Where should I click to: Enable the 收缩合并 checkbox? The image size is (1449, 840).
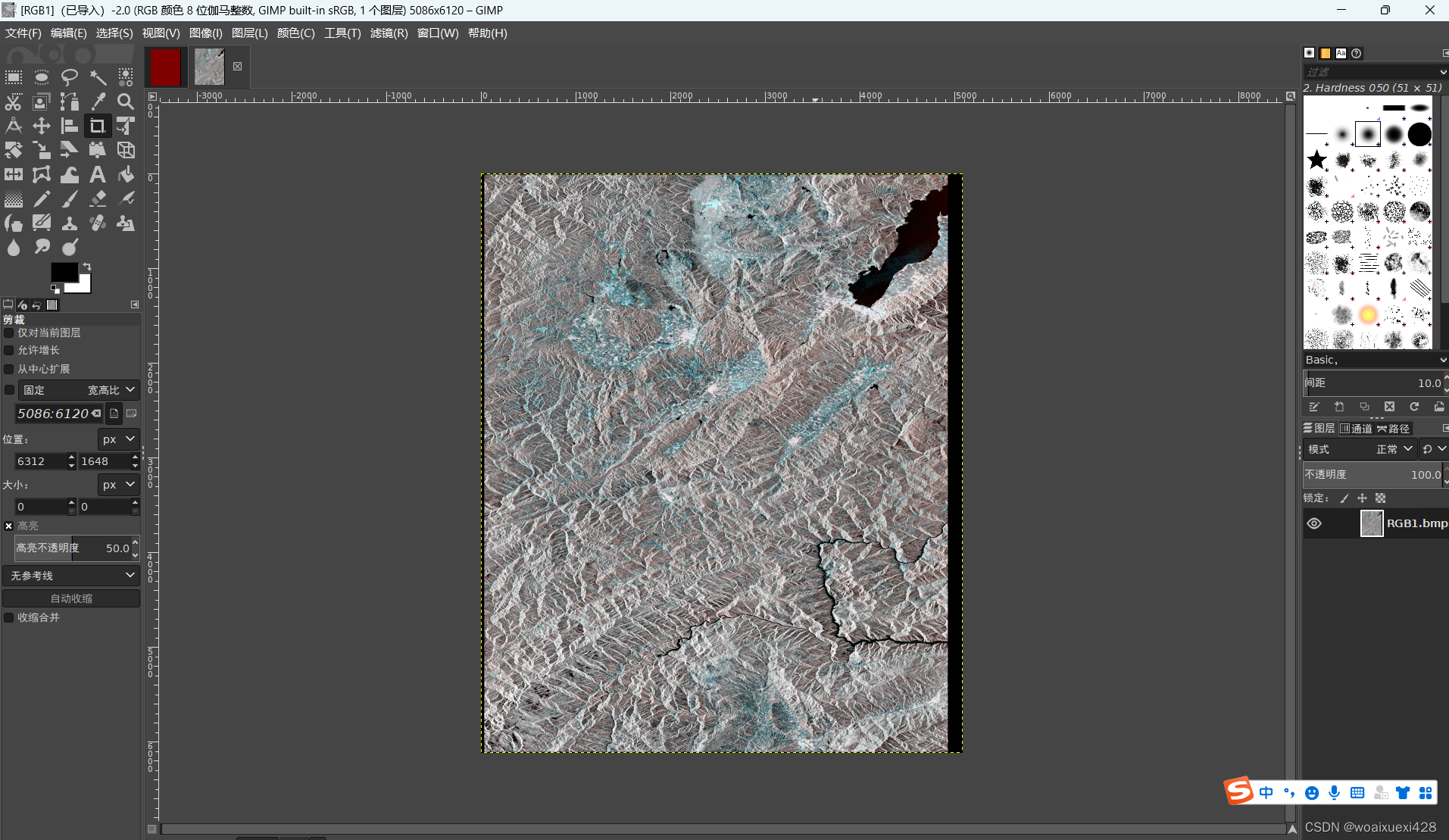coord(9,618)
